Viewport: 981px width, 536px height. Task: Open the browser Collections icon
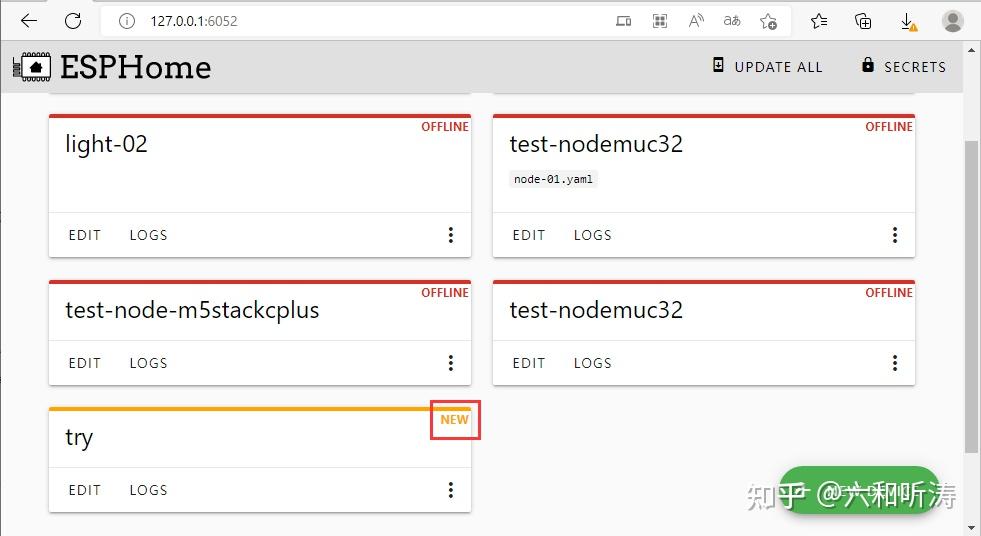864,21
